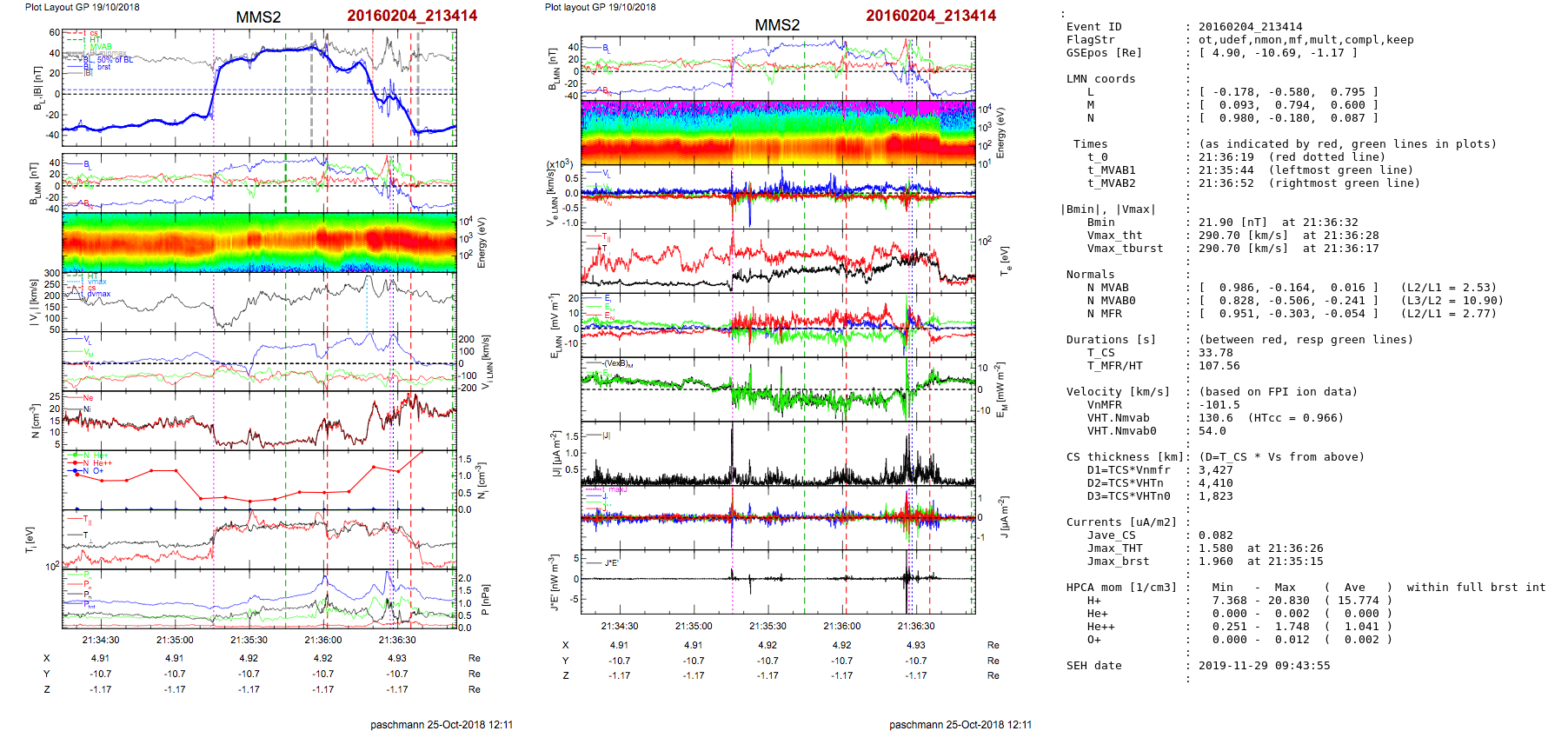Viewport: 1568px width, 731px height.
Task: Click the red N He++ density curve panel
Action: coord(258,480)
